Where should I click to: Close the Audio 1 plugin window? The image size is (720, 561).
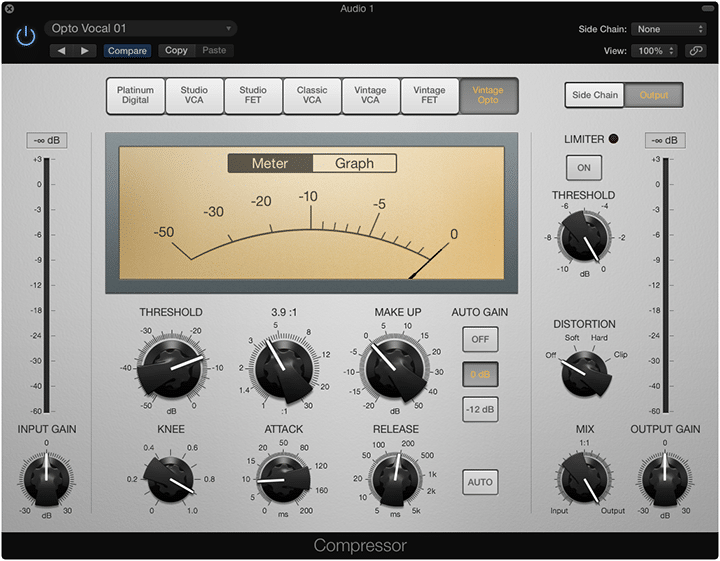9,8
